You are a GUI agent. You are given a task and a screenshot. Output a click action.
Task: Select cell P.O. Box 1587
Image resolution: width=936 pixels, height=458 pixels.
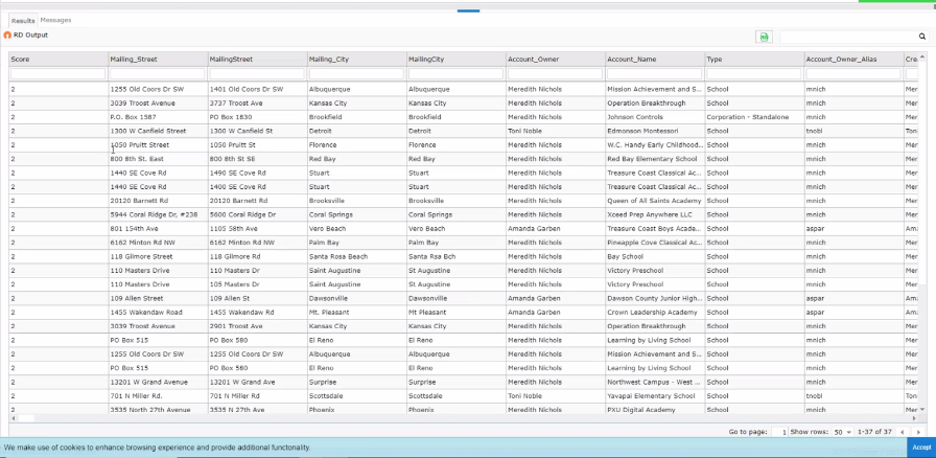click(x=158, y=117)
